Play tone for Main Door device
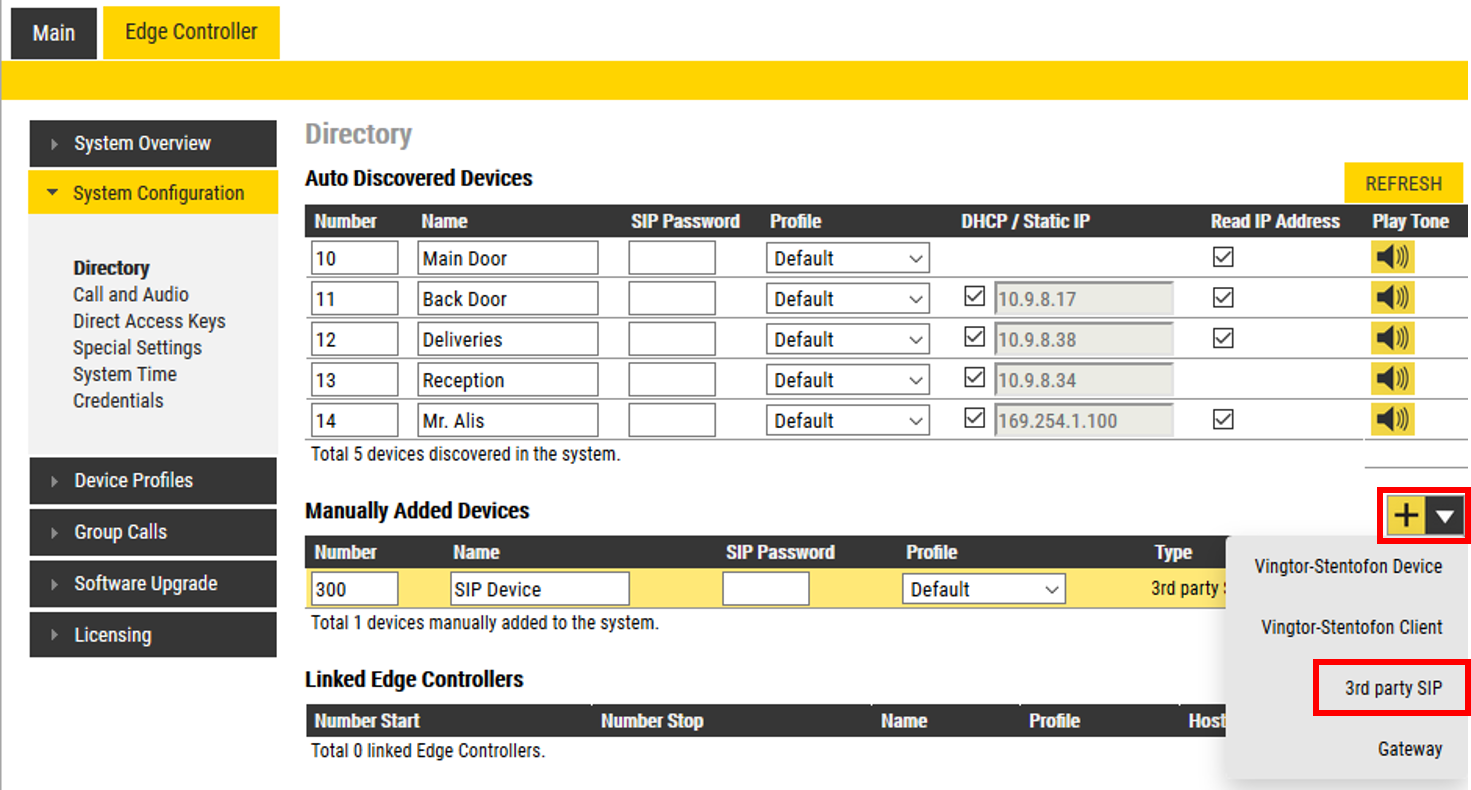1471x790 pixels. 1392,258
